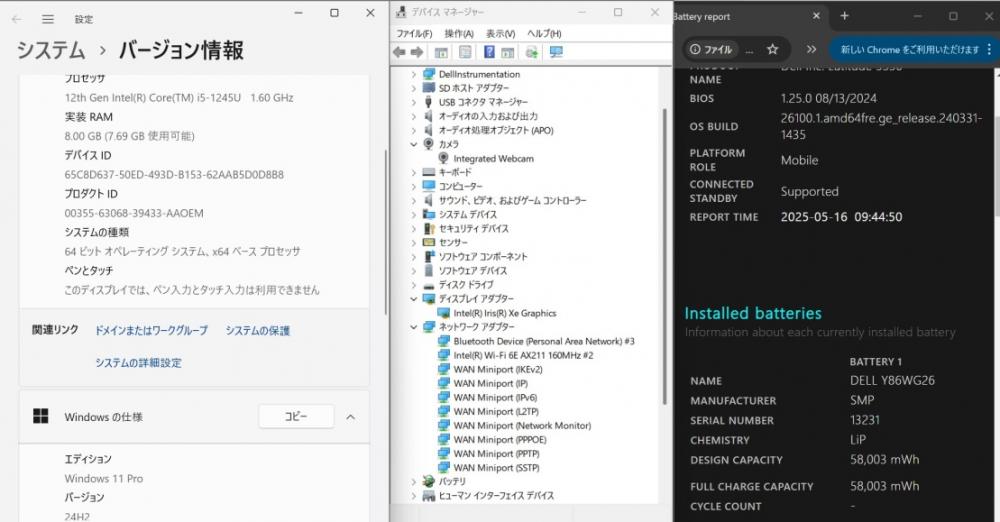Expand ヒューマン インターフェイス デバイス category
This screenshot has height=522, width=1000.
point(414,496)
